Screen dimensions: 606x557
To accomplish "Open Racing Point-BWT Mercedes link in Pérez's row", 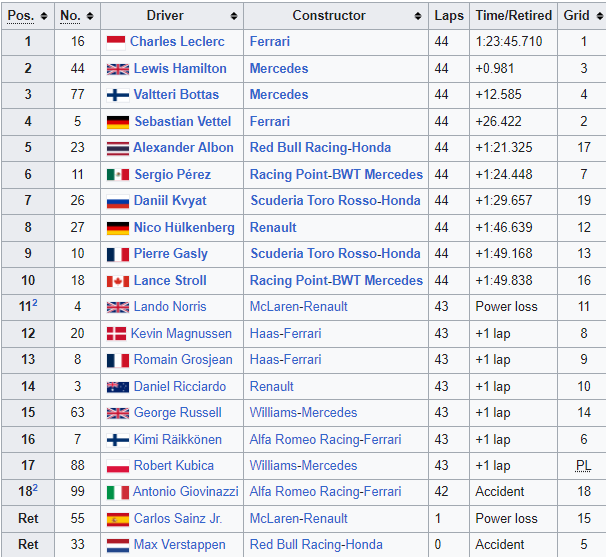I will (x=336, y=174).
